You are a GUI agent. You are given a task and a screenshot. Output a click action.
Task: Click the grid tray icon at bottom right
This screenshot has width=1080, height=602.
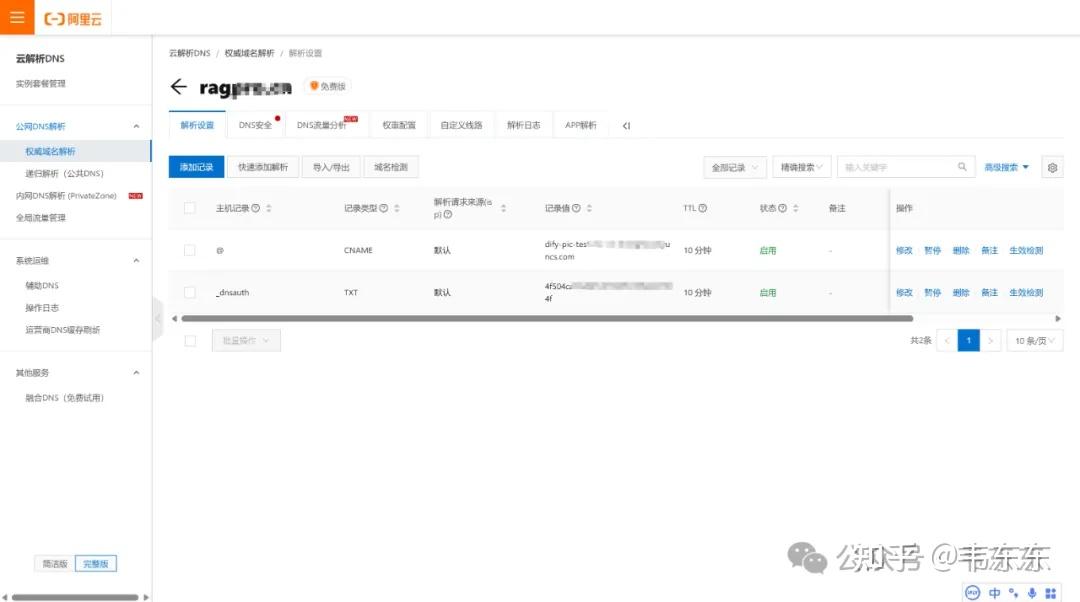(1050, 593)
